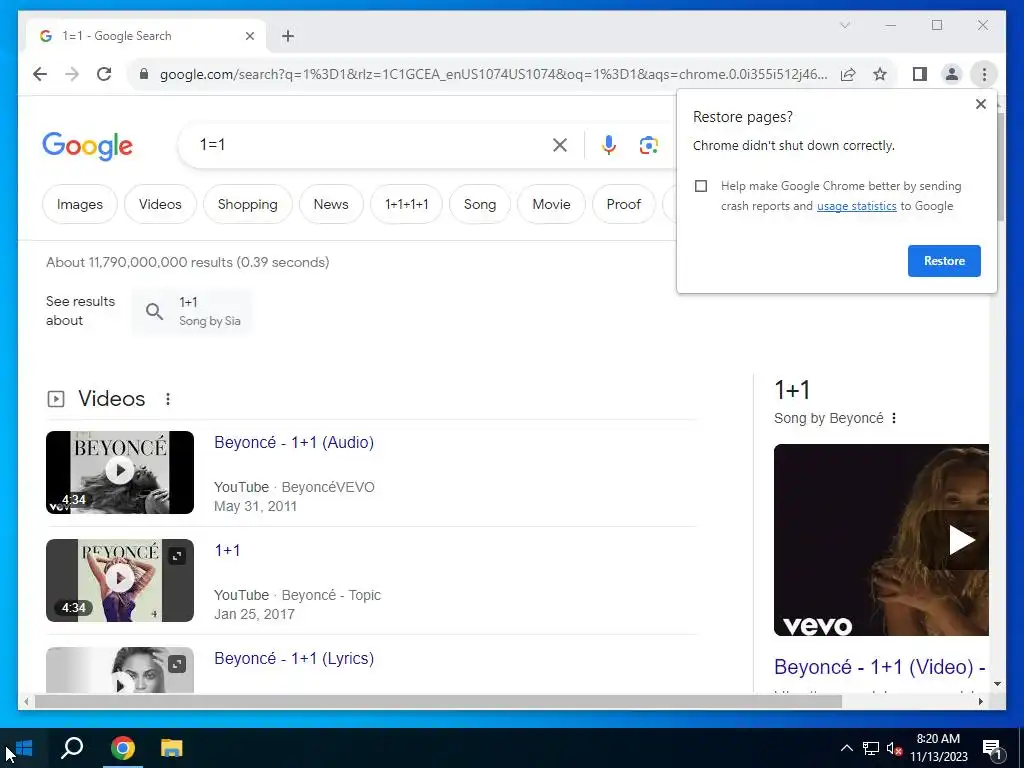Show hidden system tray icons
Viewport: 1024px width, 768px height.
846,748
